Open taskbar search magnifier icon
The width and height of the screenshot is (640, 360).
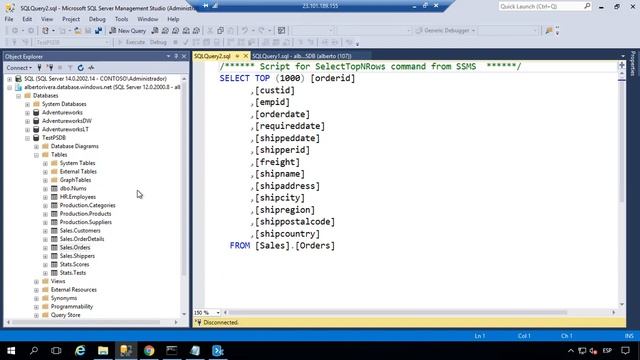click(34, 351)
